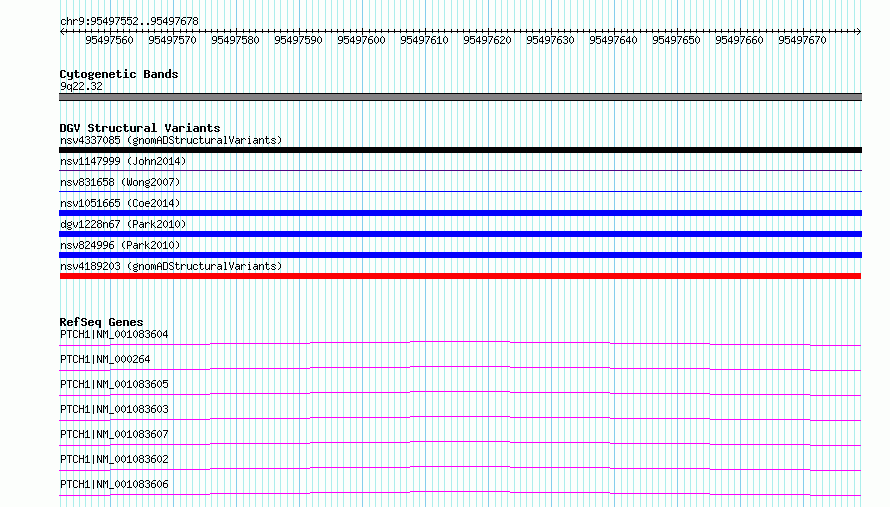Select transcript PTCH1|NM_001083607
The height and width of the screenshot is (507, 890).
click(x=114, y=434)
